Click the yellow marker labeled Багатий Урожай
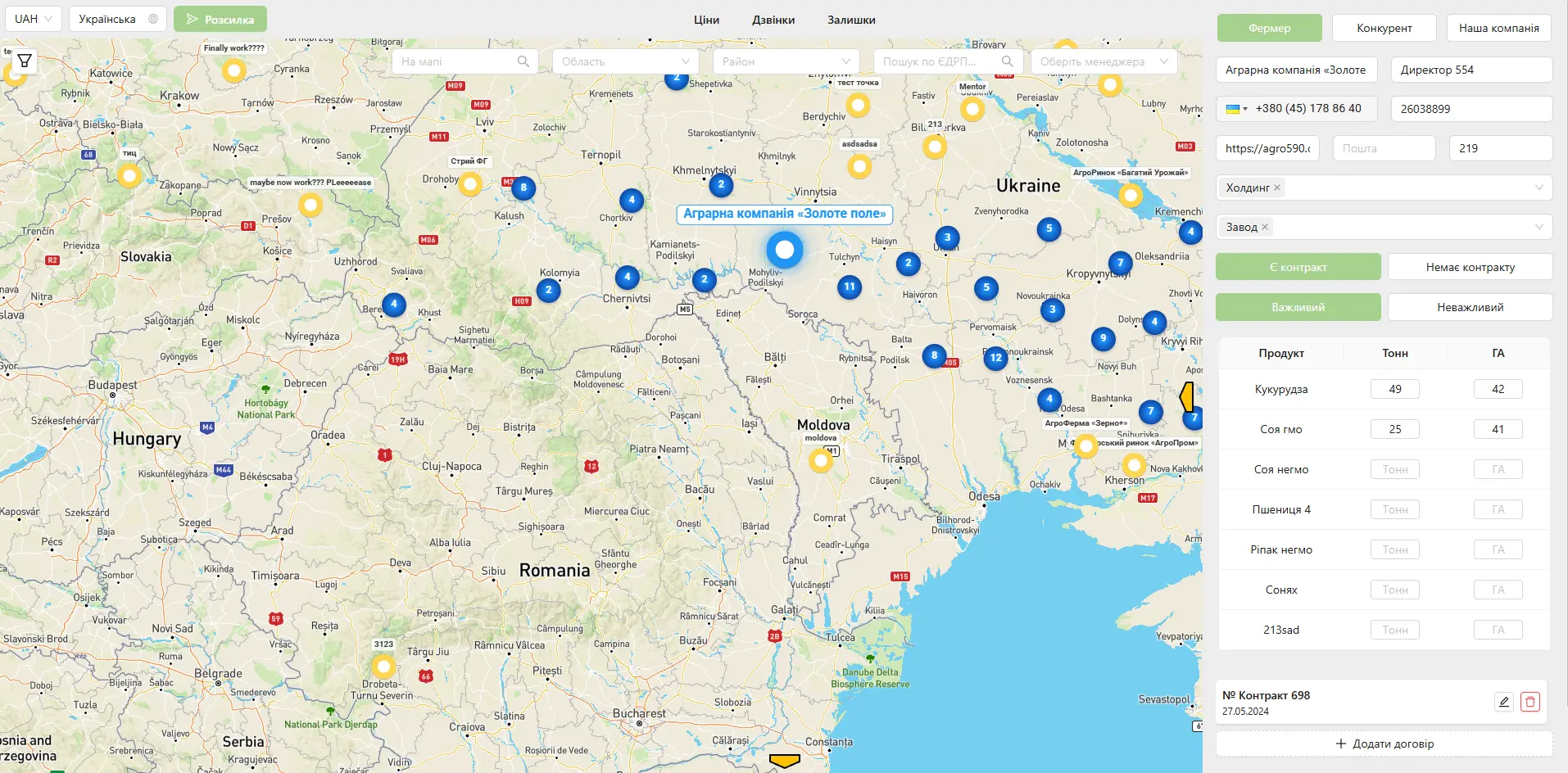Image resolution: width=1568 pixels, height=773 pixels. click(1131, 195)
